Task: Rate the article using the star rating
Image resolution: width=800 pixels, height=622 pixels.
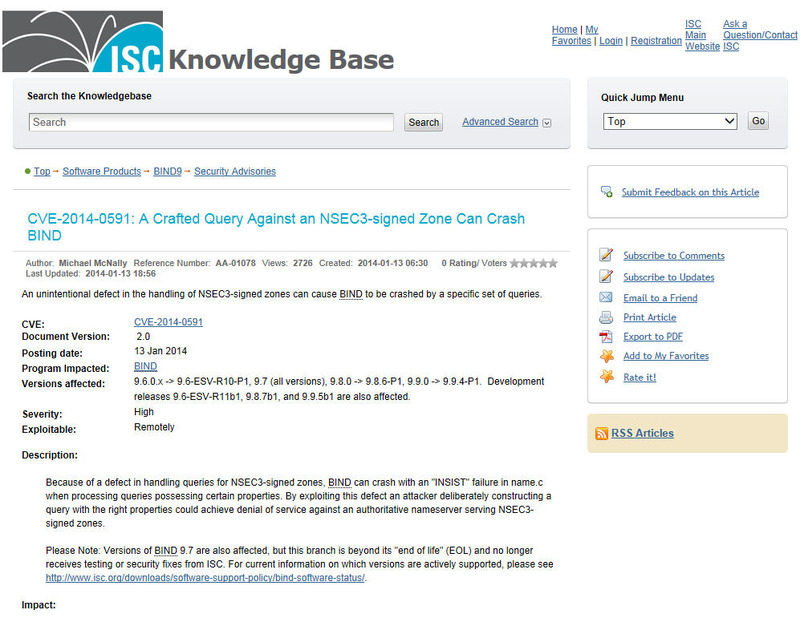Action: pyautogui.click(x=534, y=263)
